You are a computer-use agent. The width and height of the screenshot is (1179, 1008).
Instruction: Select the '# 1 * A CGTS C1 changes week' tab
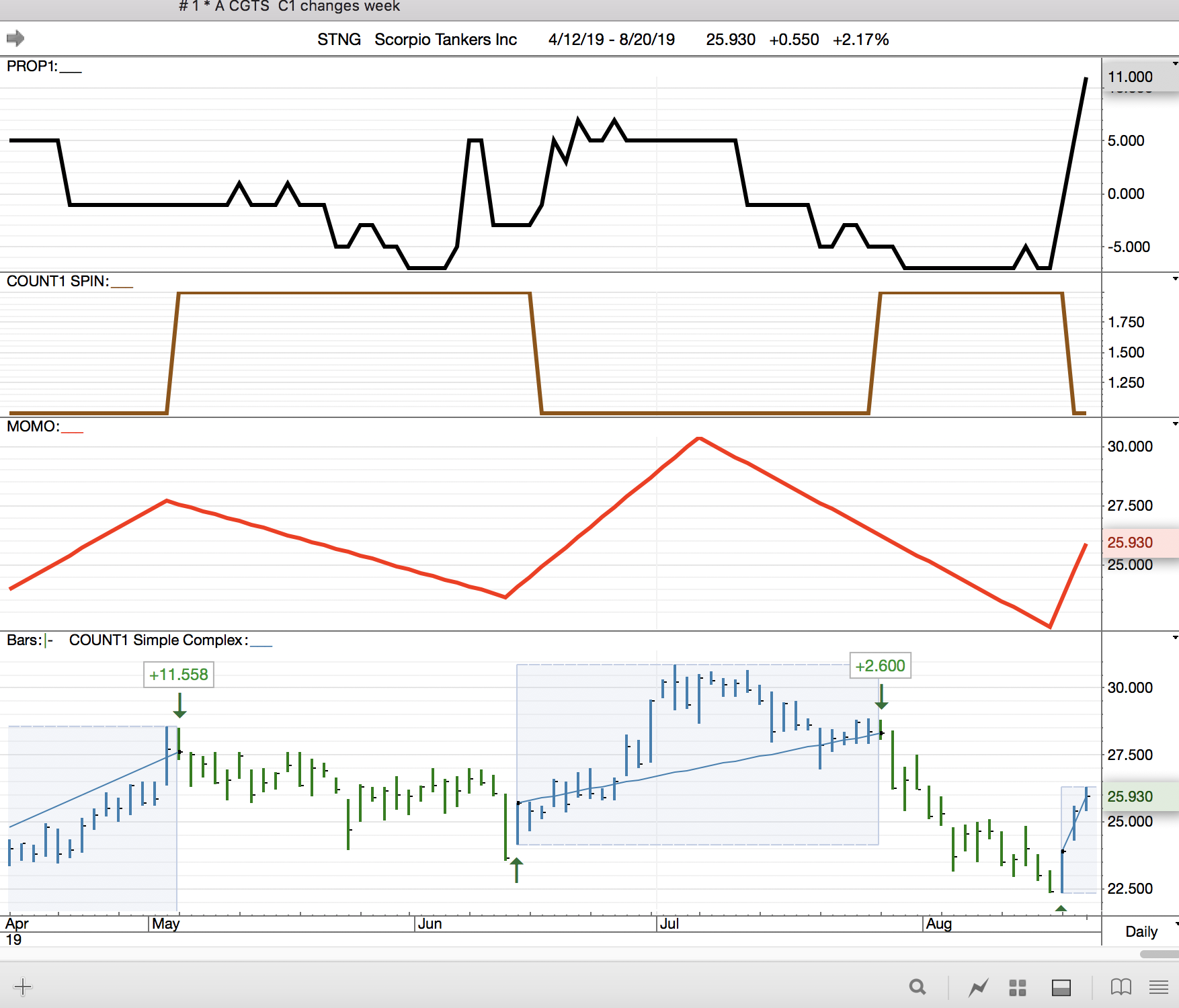click(x=290, y=7)
